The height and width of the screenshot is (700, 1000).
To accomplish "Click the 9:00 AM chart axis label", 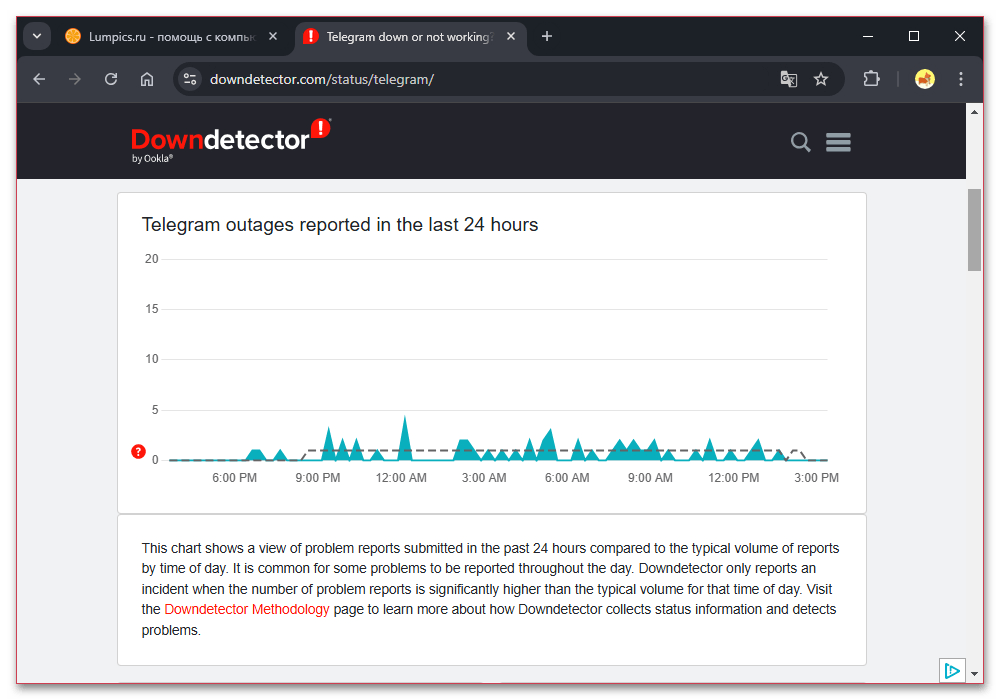I will pos(650,478).
